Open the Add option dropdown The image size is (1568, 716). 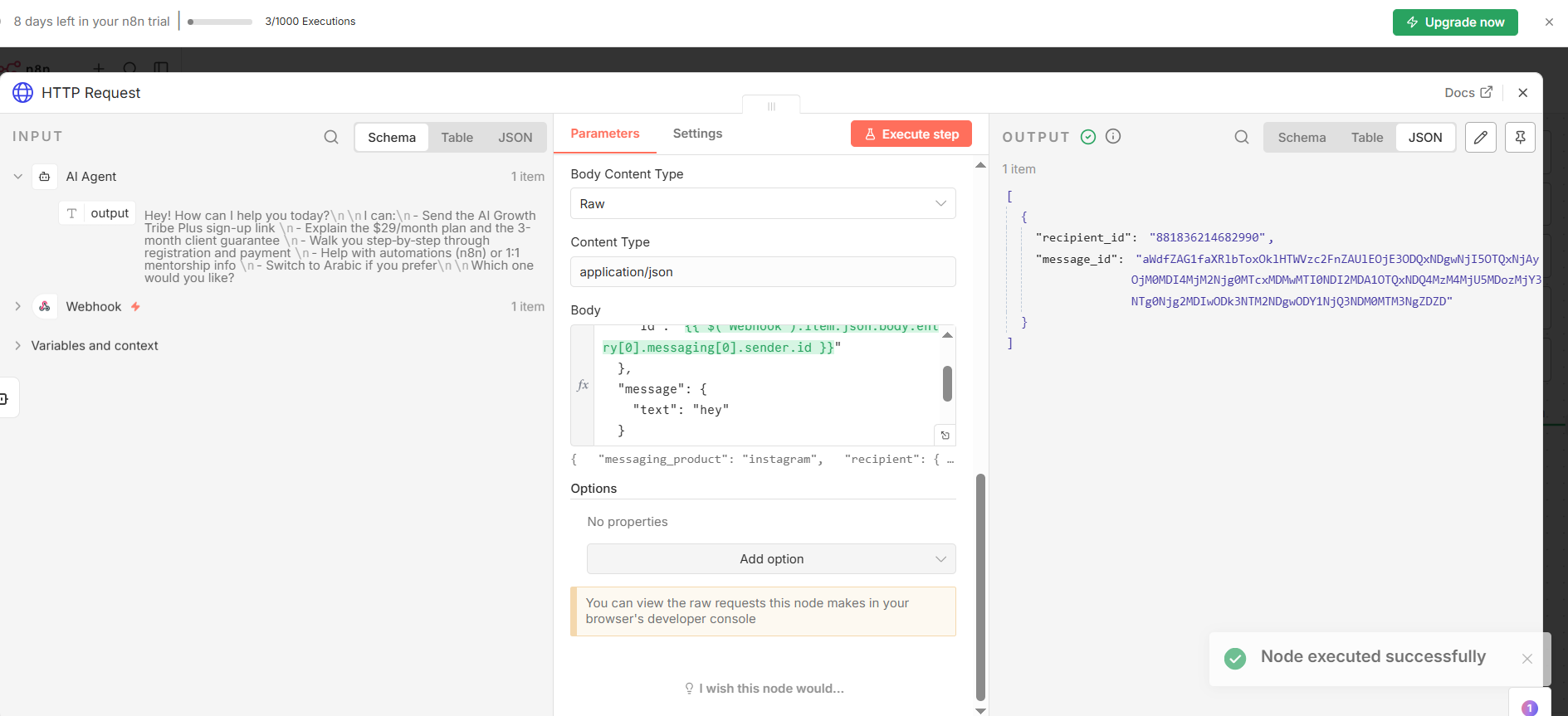pos(770,559)
